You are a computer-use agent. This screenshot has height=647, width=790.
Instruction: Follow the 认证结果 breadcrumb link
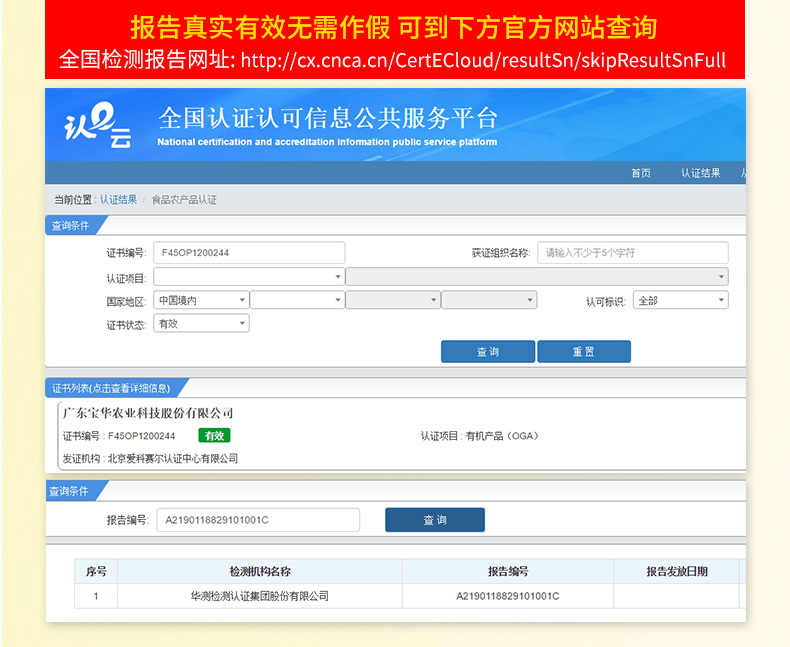pyautogui.click(x=118, y=200)
